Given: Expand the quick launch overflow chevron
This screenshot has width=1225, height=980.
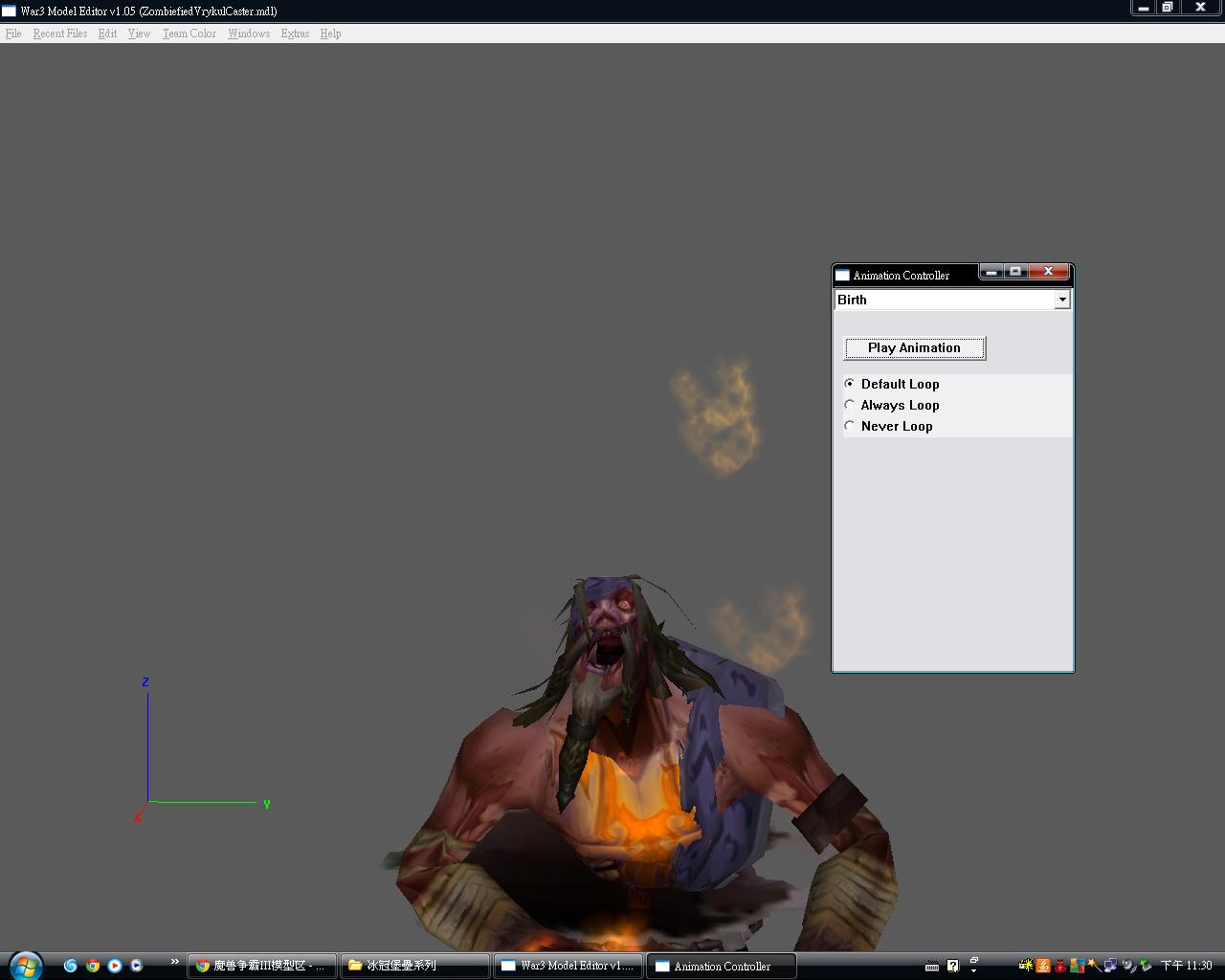Looking at the screenshot, I should [x=175, y=961].
